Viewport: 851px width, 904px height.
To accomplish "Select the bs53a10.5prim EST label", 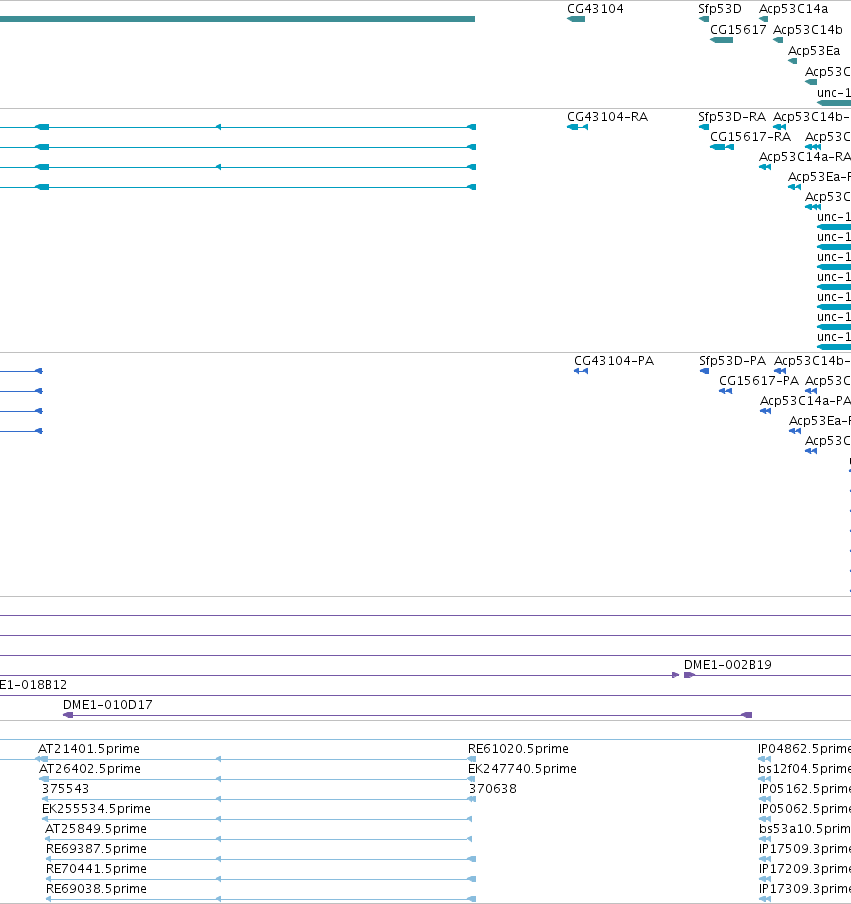I will [x=805, y=829].
